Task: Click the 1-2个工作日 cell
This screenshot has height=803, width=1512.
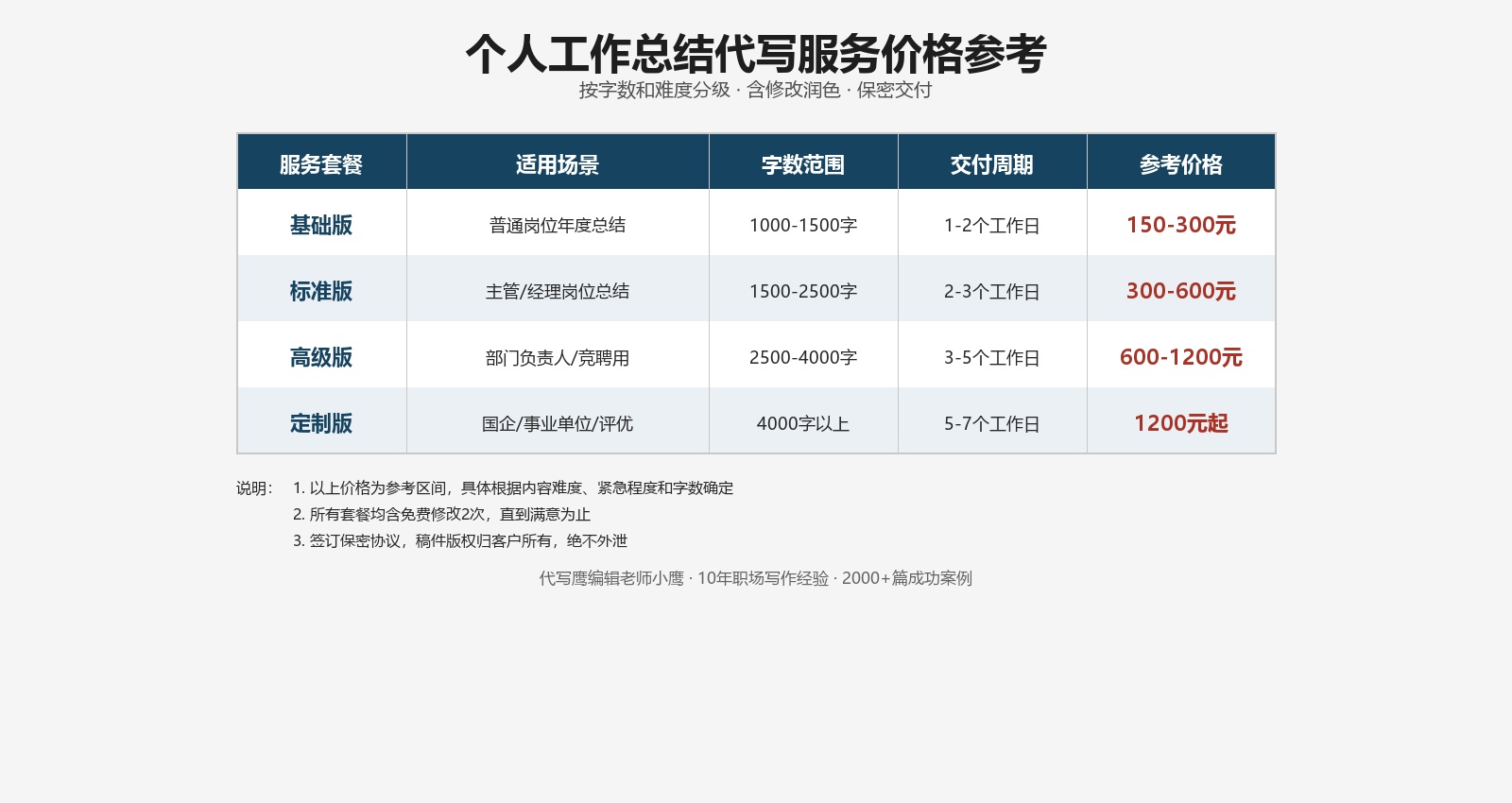Action: (x=992, y=224)
